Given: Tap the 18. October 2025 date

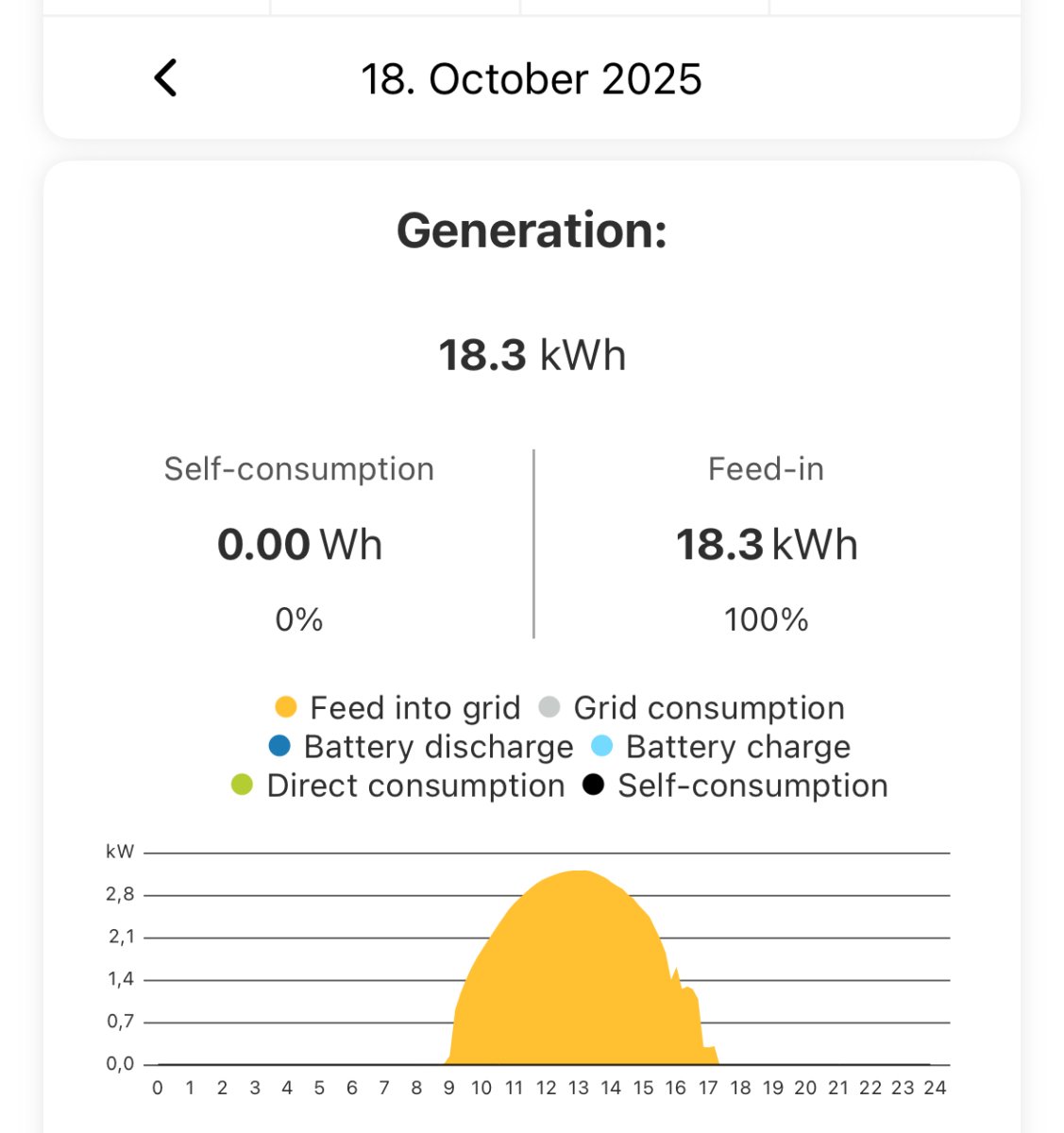Looking at the screenshot, I should (x=532, y=79).
